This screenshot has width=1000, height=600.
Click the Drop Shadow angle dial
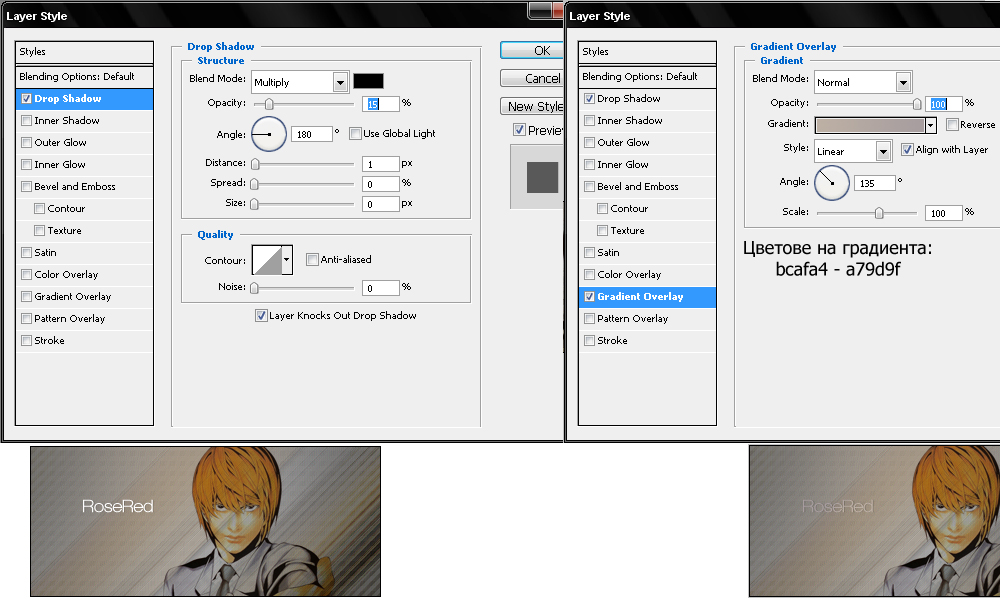pyautogui.click(x=269, y=134)
